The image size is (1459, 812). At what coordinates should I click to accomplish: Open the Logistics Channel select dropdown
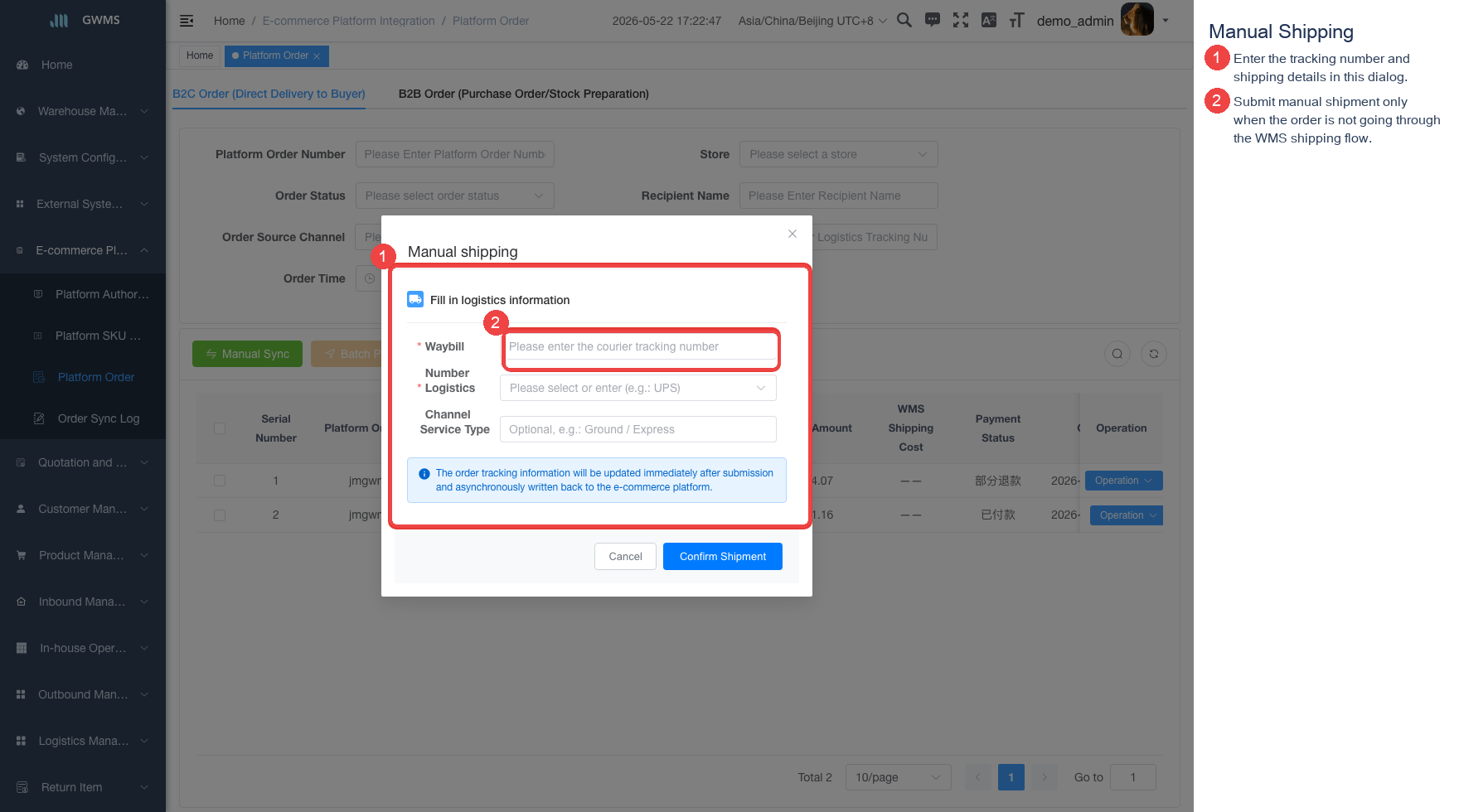pyautogui.click(x=638, y=388)
